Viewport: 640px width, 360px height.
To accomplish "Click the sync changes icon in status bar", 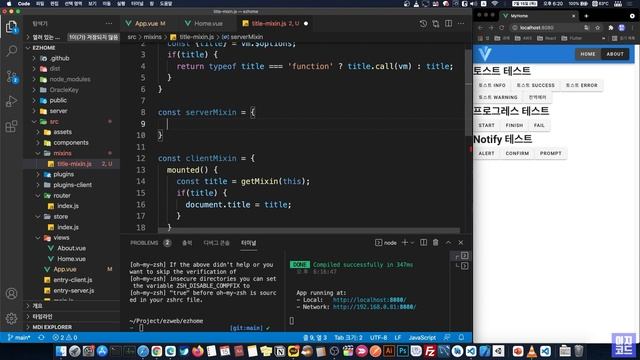I will click(41, 338).
